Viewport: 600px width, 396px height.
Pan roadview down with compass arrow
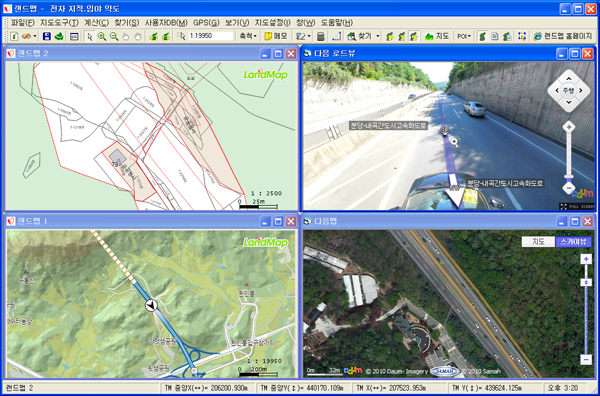[569, 102]
